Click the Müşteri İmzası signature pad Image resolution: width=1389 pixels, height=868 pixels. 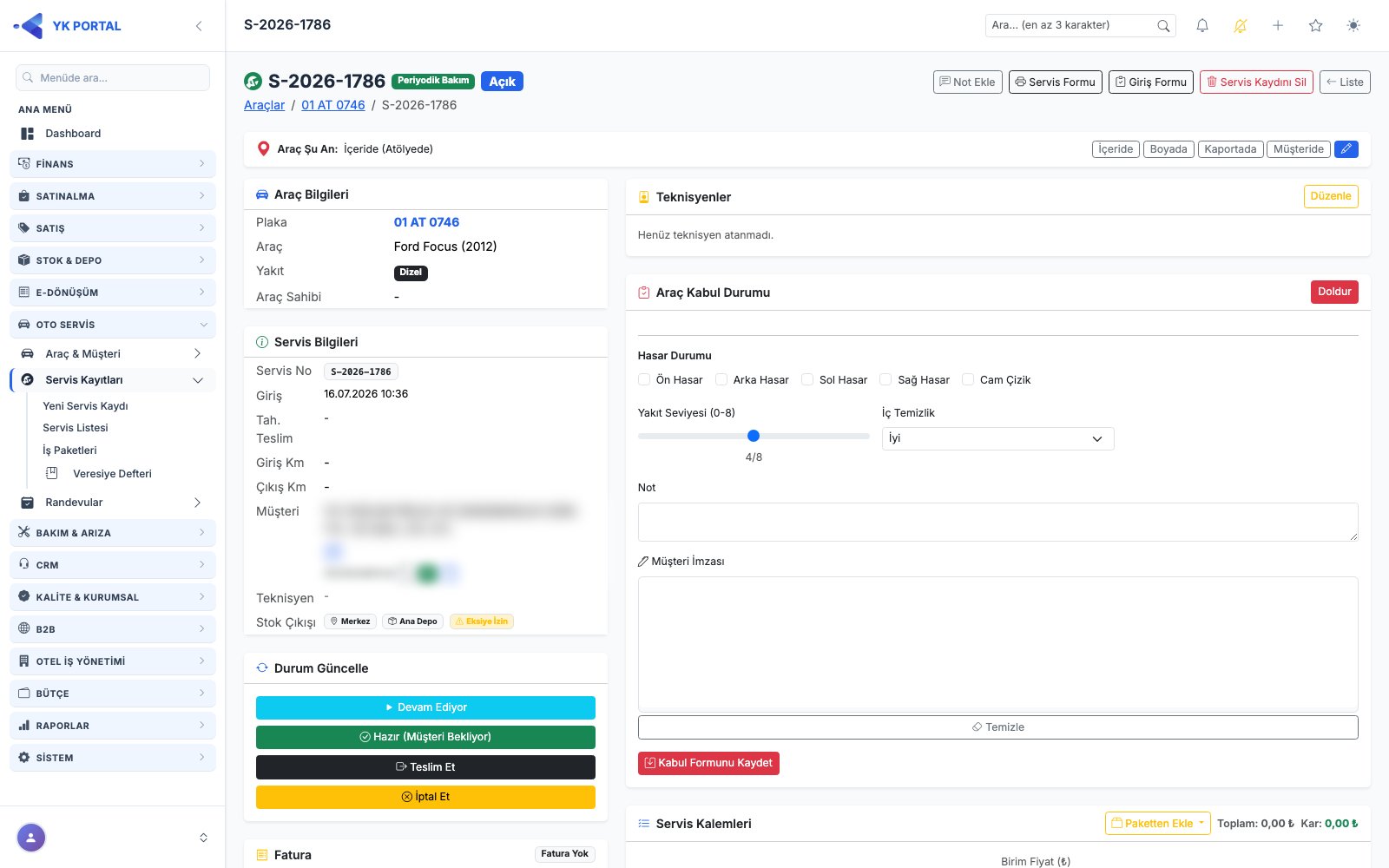997,644
